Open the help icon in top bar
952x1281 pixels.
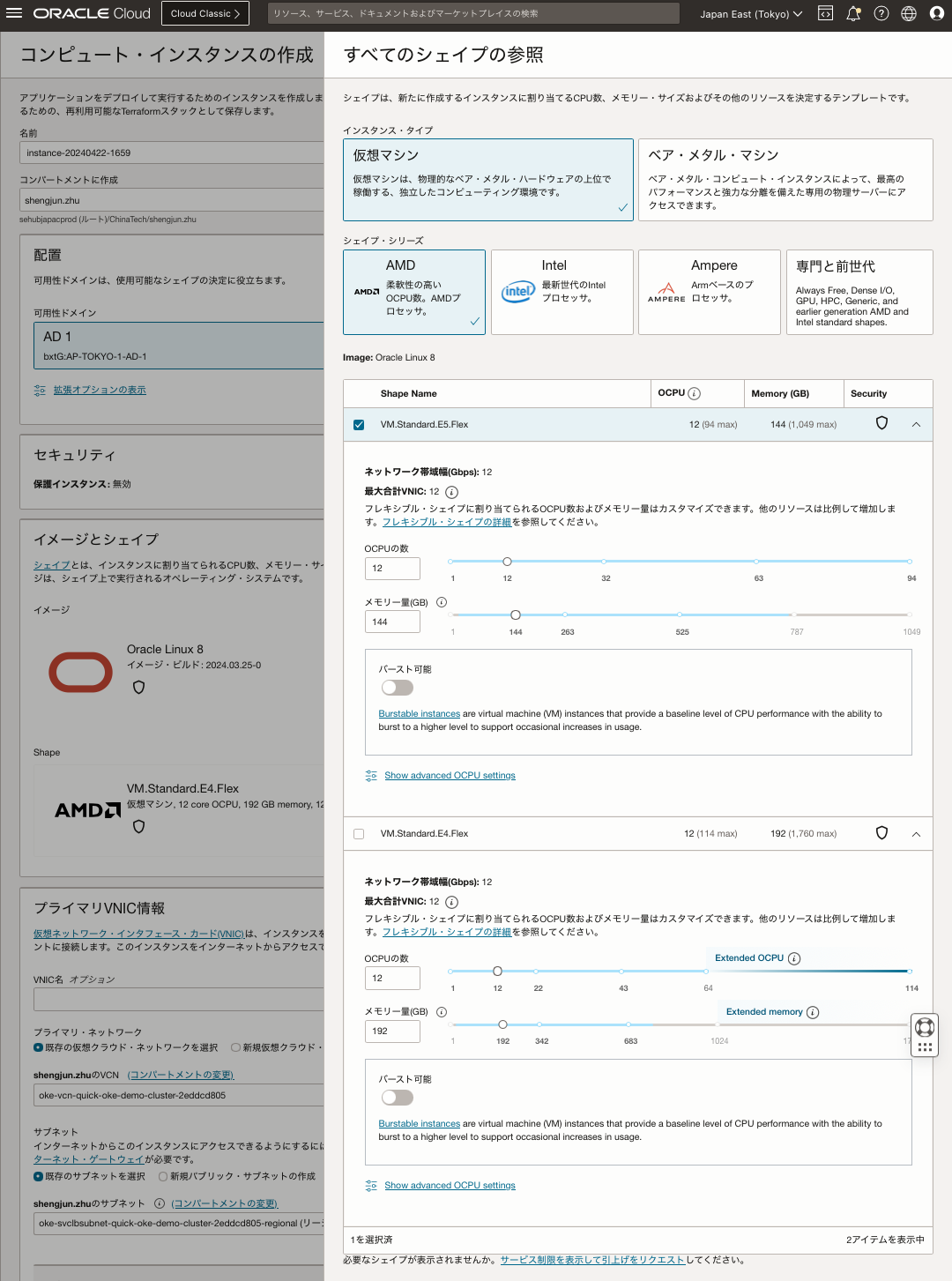point(881,13)
